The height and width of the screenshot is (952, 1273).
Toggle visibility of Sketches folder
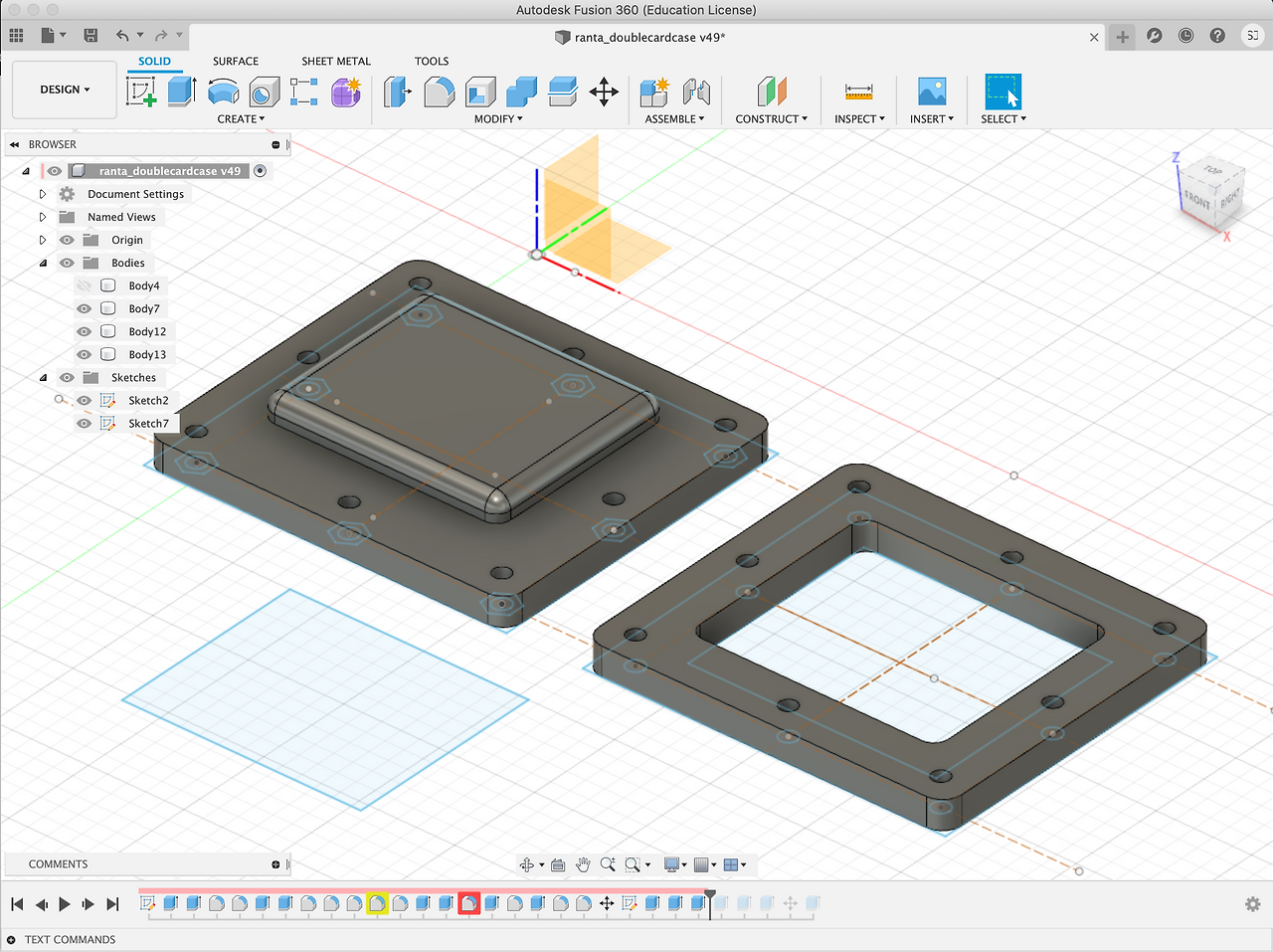(x=67, y=377)
